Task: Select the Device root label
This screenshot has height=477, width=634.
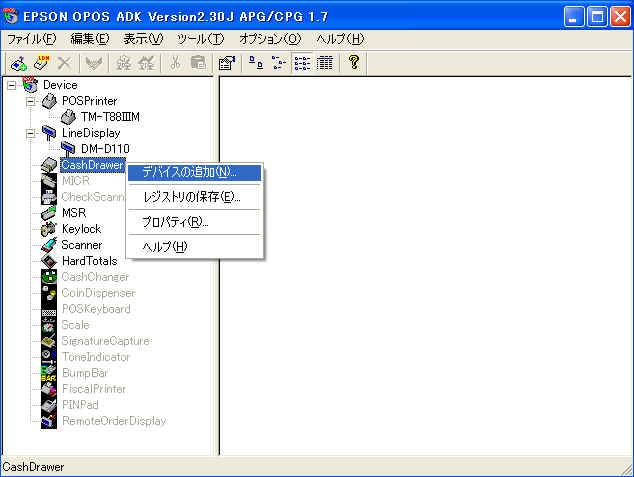Action: click(60, 85)
